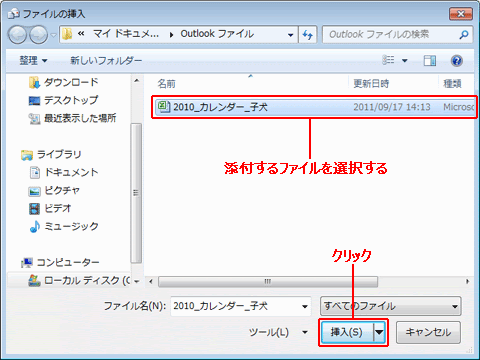This screenshot has height=360, width=480.
Task: Open the ミュージック library
Action: click(64, 226)
